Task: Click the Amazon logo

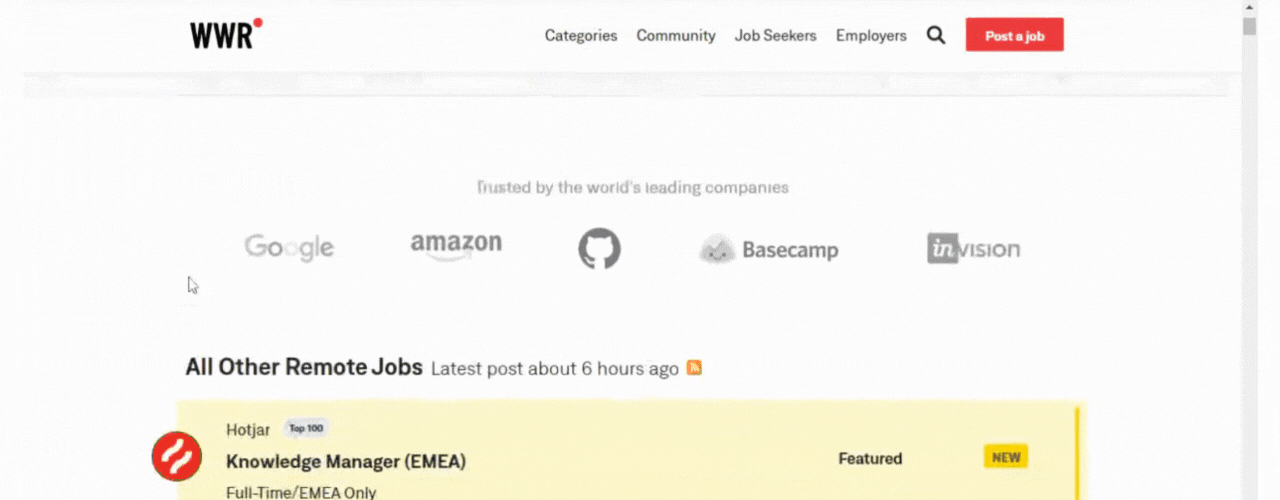Action: tap(456, 246)
